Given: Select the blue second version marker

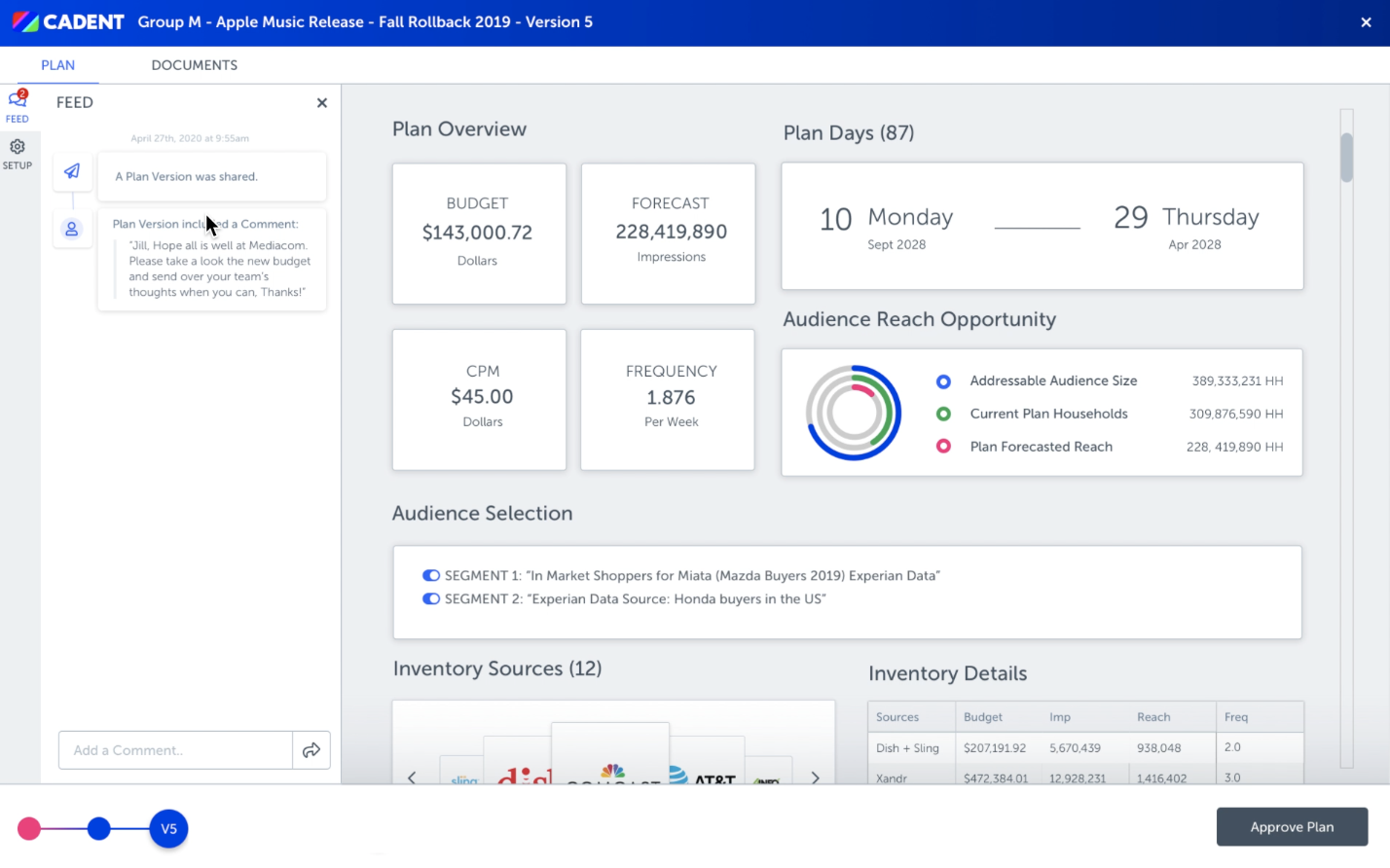Looking at the screenshot, I should (98, 829).
